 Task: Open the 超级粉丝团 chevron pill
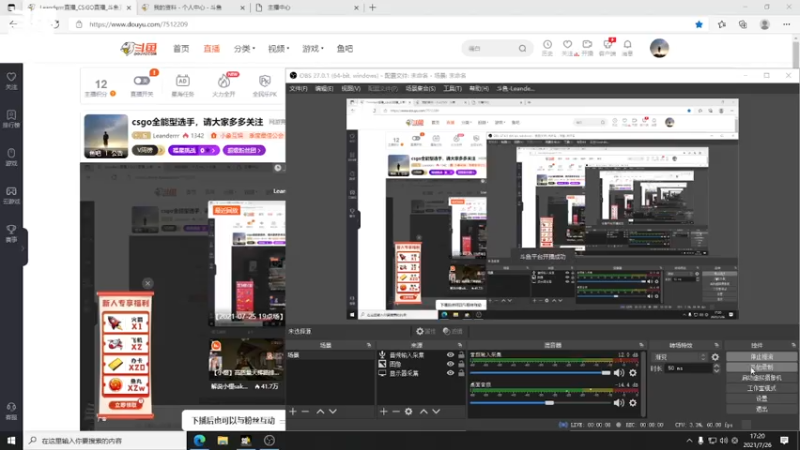(244, 151)
